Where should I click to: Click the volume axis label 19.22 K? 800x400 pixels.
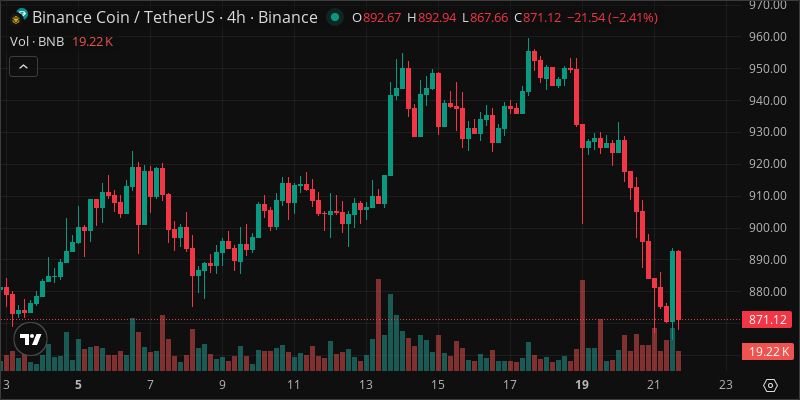(767, 351)
